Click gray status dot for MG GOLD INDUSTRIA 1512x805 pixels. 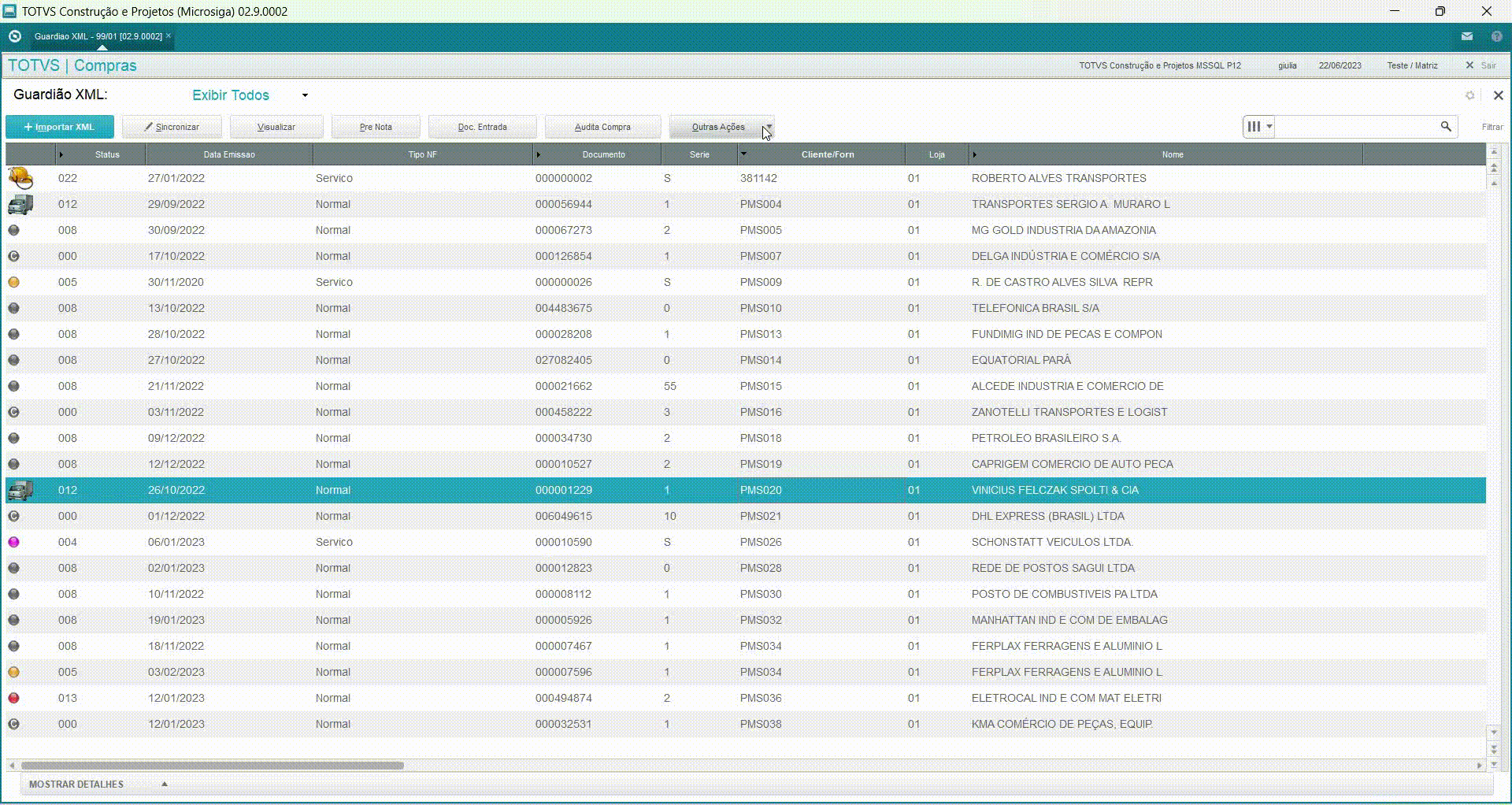click(x=13, y=230)
